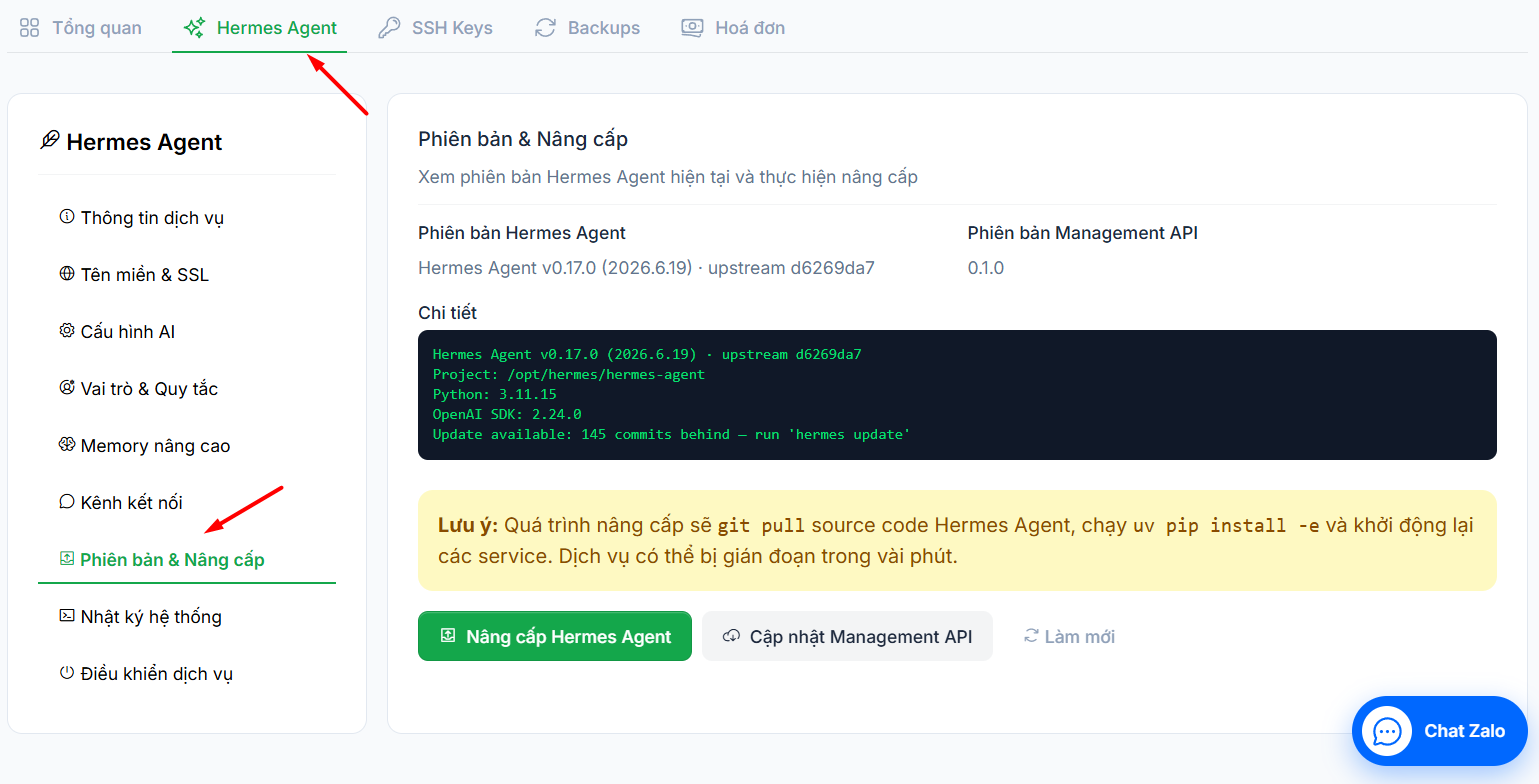Select Memory nâng cao in sidebar
The image size is (1539, 784).
187,445
